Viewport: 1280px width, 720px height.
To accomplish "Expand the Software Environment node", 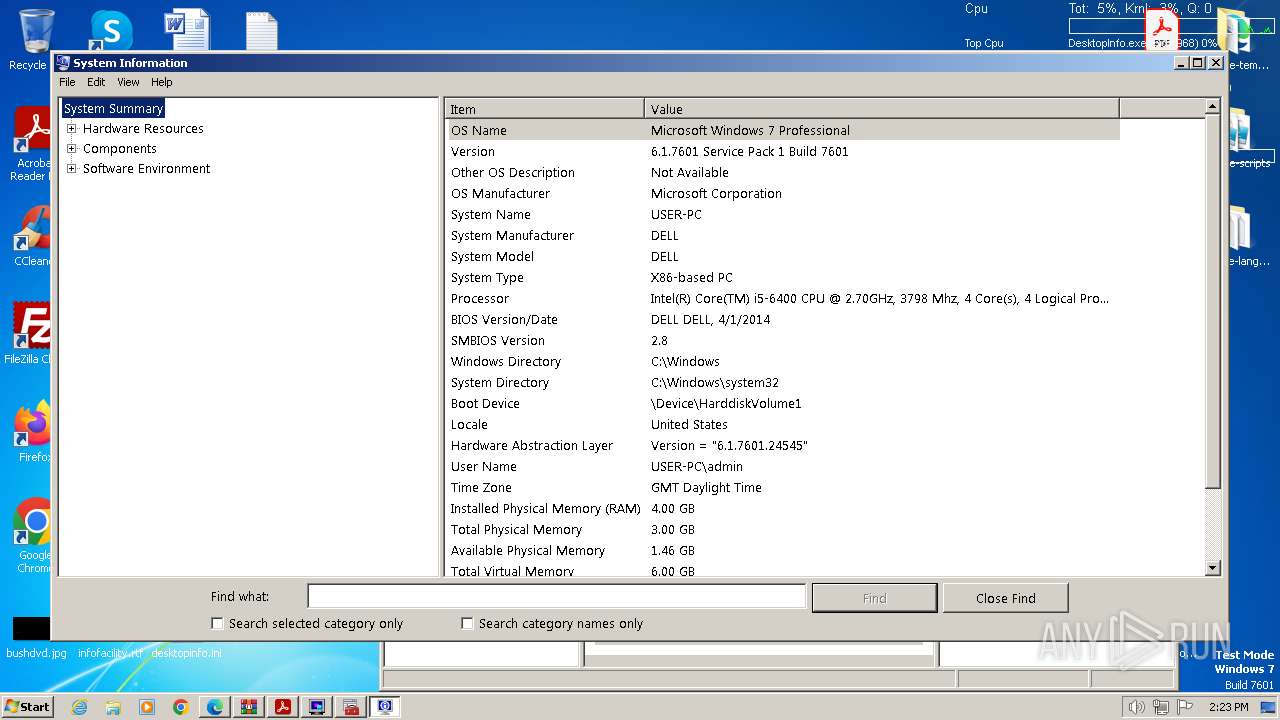I will (72, 169).
